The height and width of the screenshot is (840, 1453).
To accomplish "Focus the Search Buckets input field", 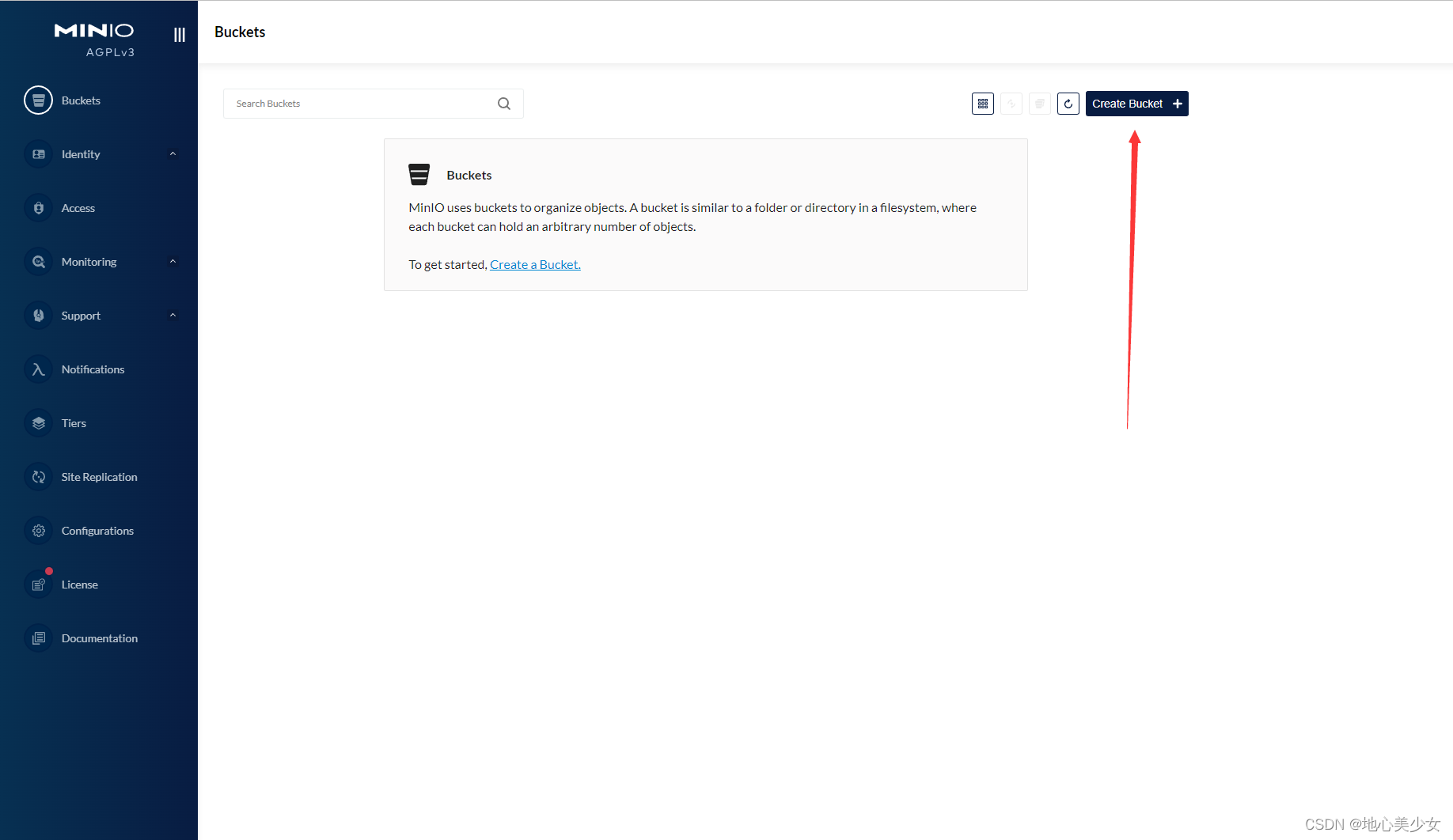I will pyautogui.click(x=374, y=104).
